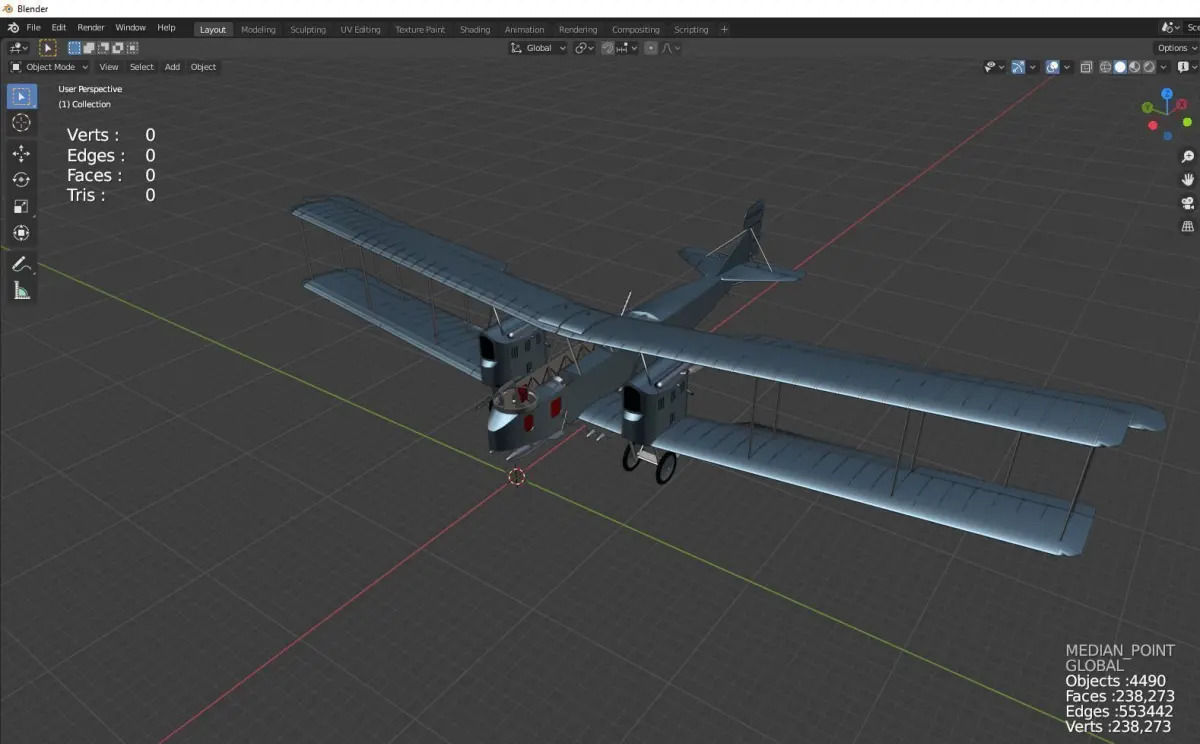Add a workspace with the plus button
Screen dimensions: 1200x744
click(725, 29)
